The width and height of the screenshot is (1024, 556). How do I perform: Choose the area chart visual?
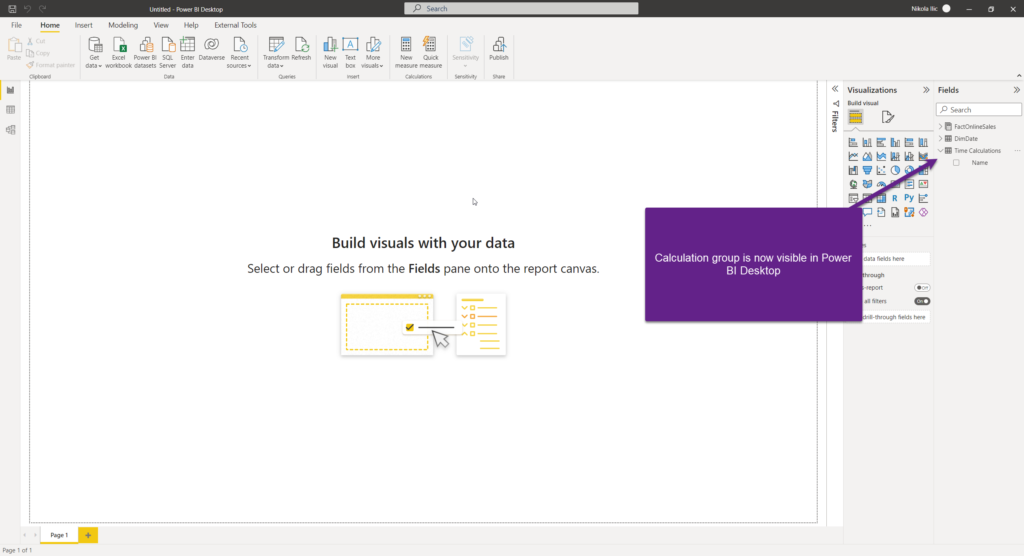(867, 156)
